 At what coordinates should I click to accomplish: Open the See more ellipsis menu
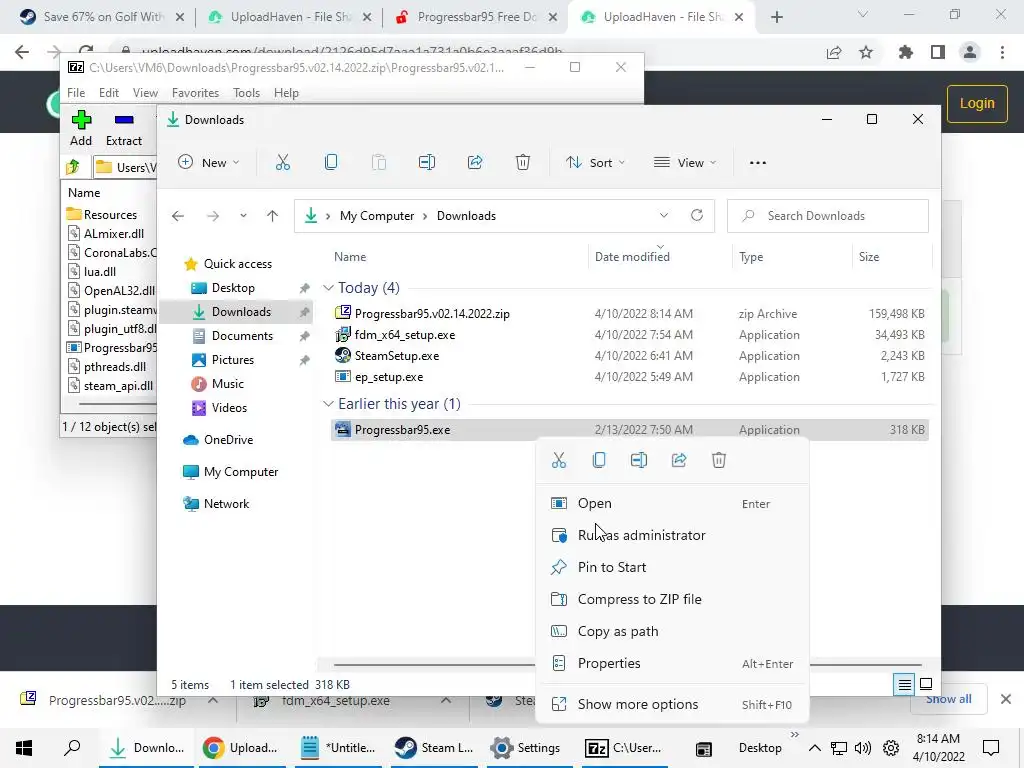(758, 163)
